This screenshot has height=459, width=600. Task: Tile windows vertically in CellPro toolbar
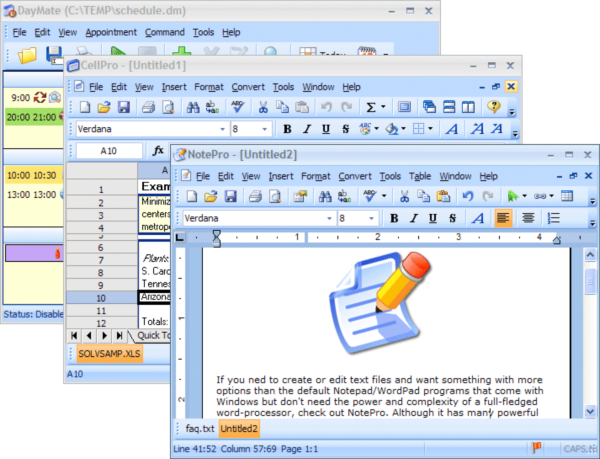[468, 107]
